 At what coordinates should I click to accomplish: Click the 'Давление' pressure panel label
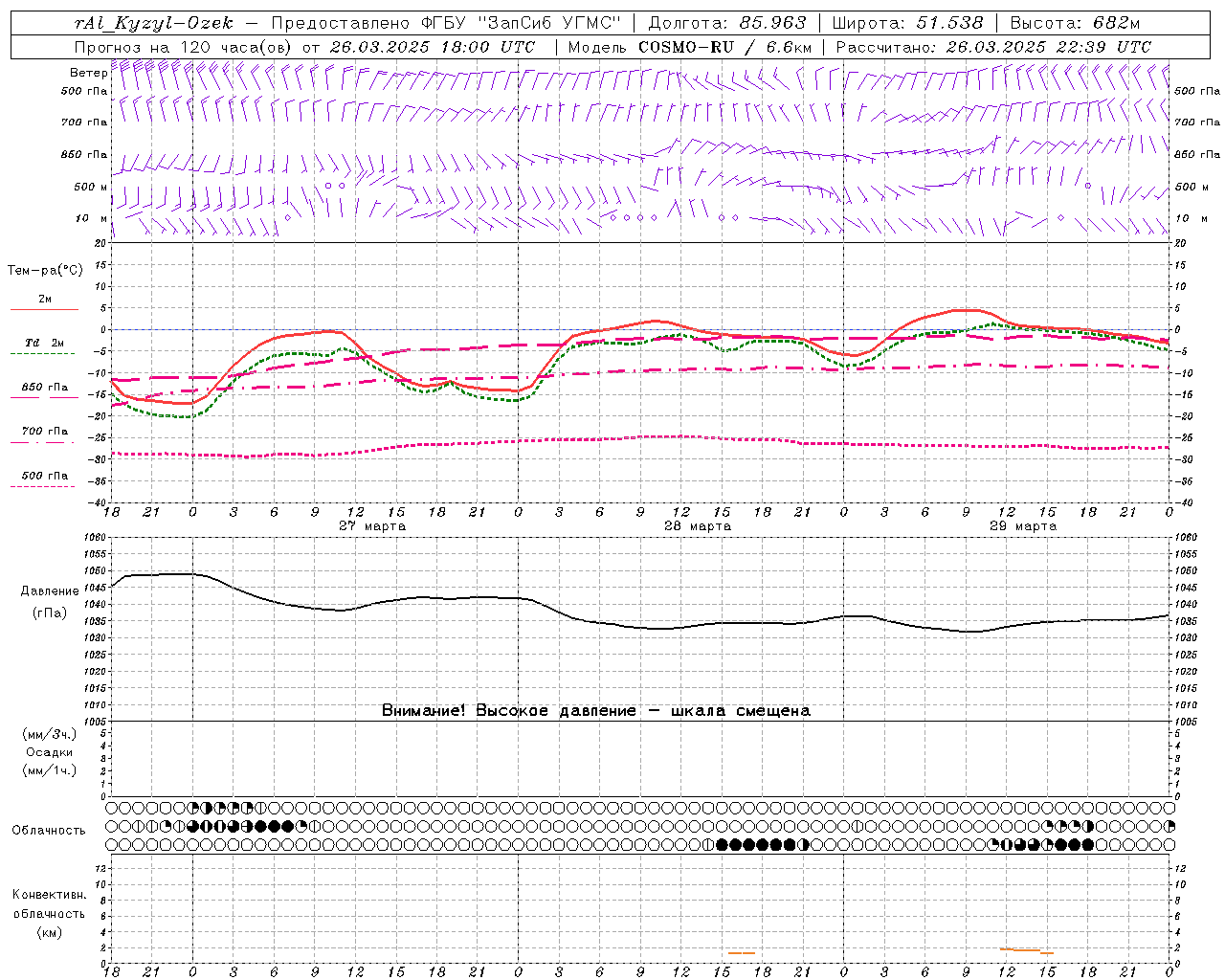click(50, 591)
